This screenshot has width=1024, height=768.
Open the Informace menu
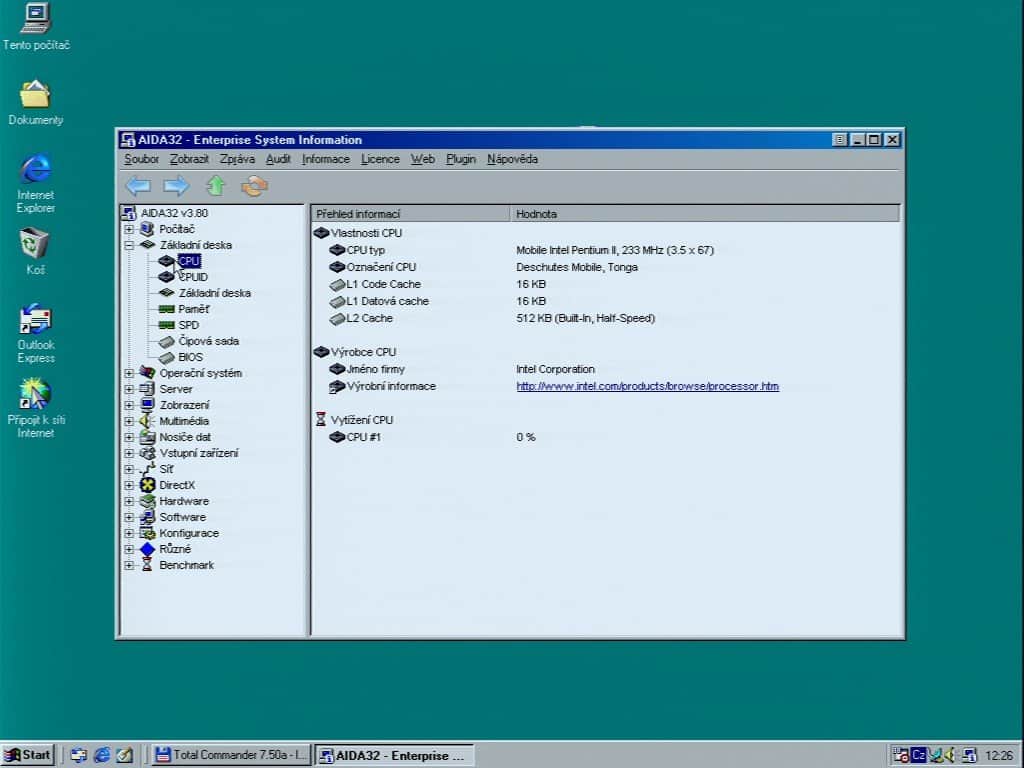pos(325,159)
